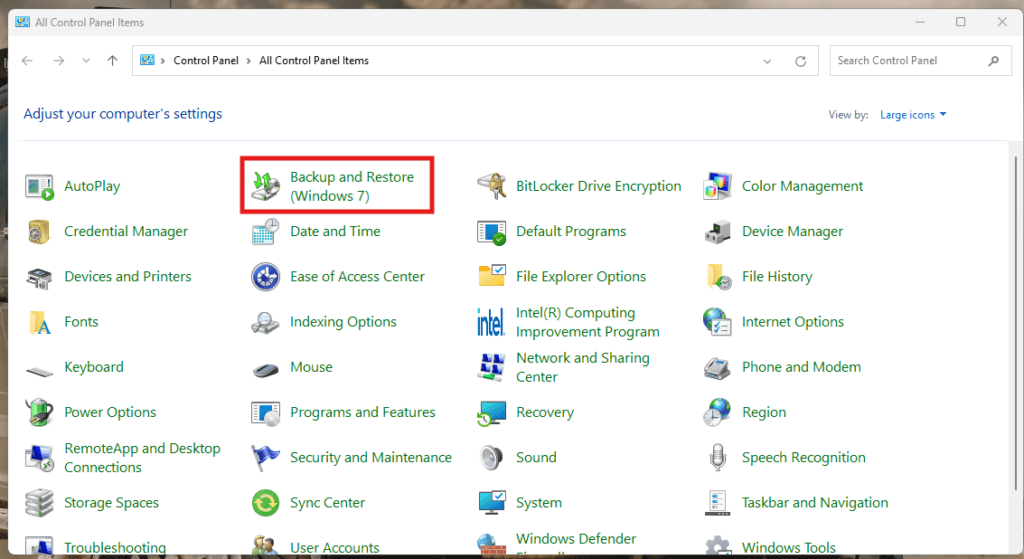This screenshot has width=1024, height=559.
Task: Open the address bar history dropdown arrow
Action: point(767,61)
